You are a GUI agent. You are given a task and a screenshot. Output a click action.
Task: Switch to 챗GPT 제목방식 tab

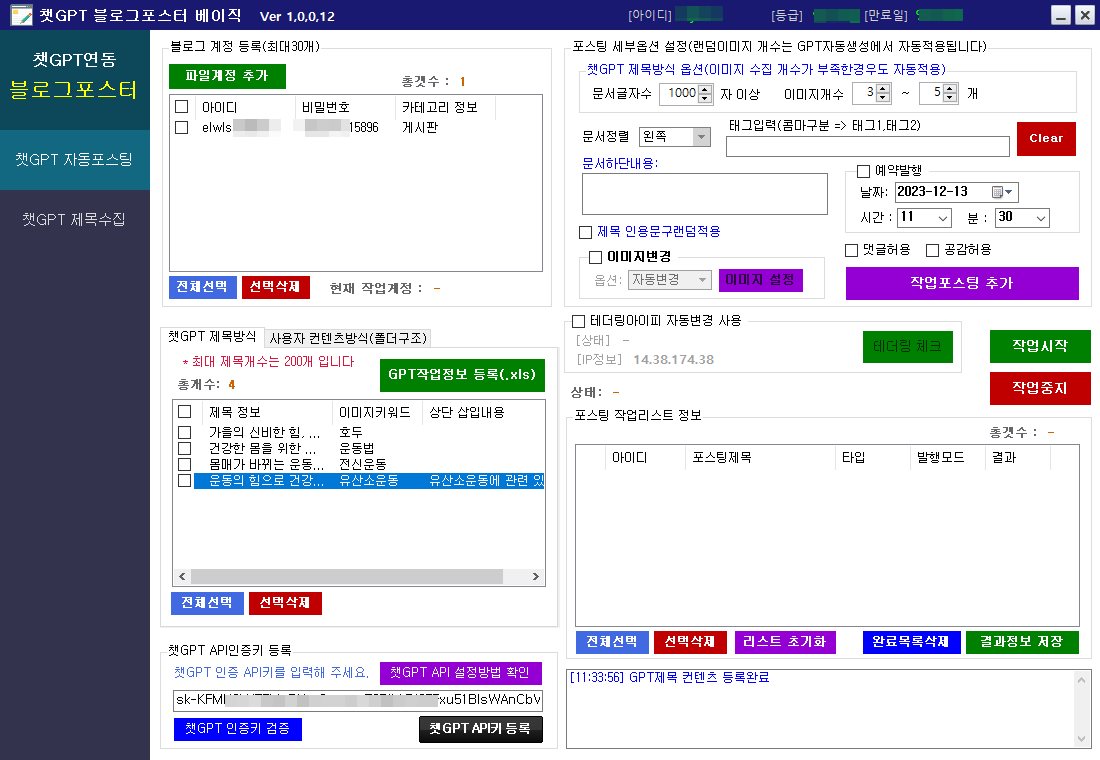tap(213, 337)
